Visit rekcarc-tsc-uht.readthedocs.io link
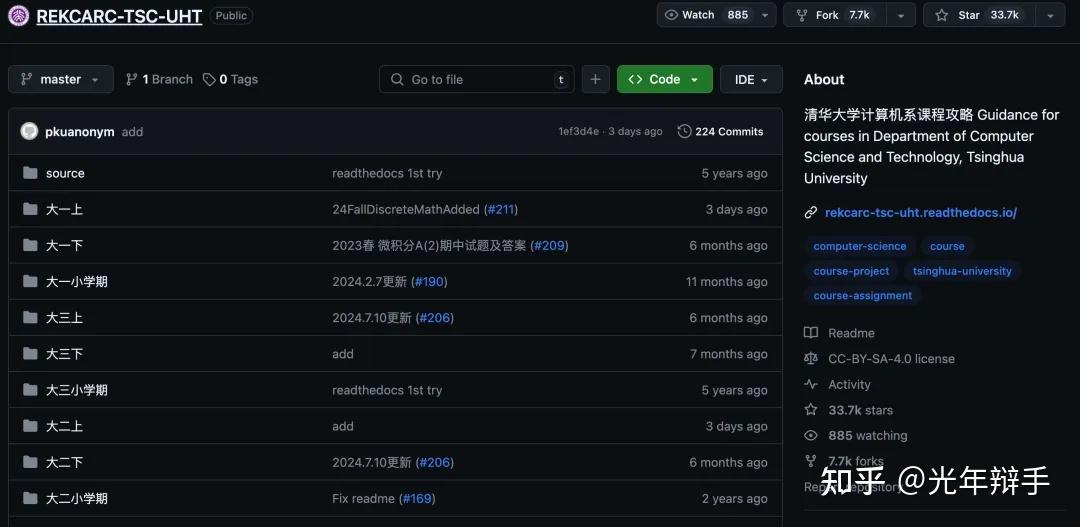Image resolution: width=1080 pixels, height=527 pixels. (921, 212)
